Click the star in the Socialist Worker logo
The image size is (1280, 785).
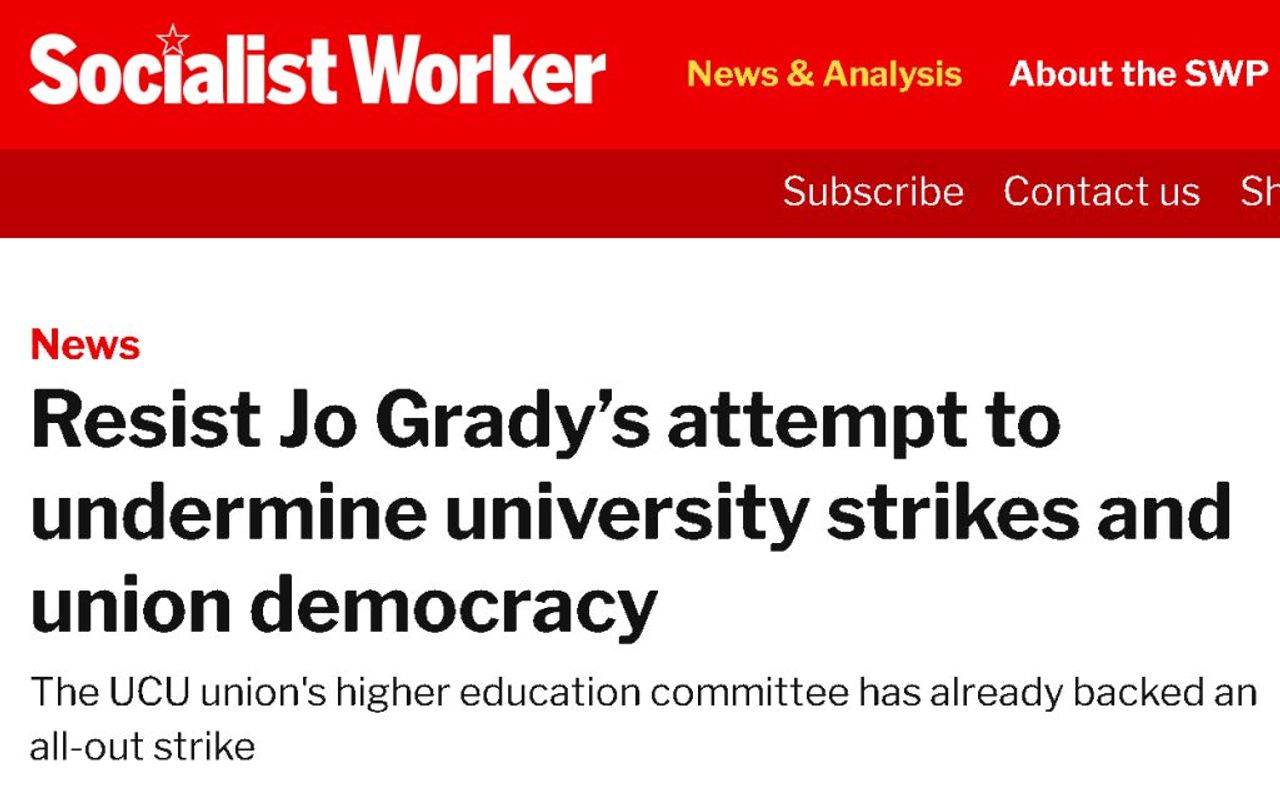pyautogui.click(x=173, y=40)
